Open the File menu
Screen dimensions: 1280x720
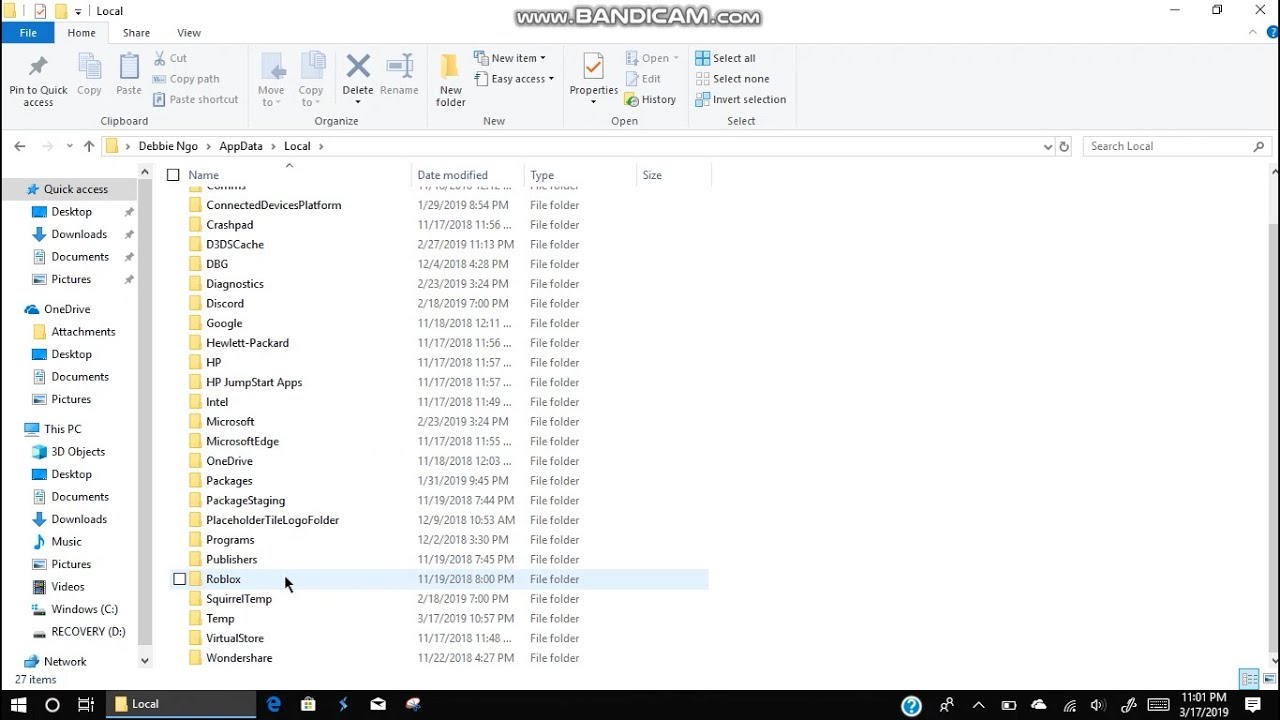[x=28, y=33]
